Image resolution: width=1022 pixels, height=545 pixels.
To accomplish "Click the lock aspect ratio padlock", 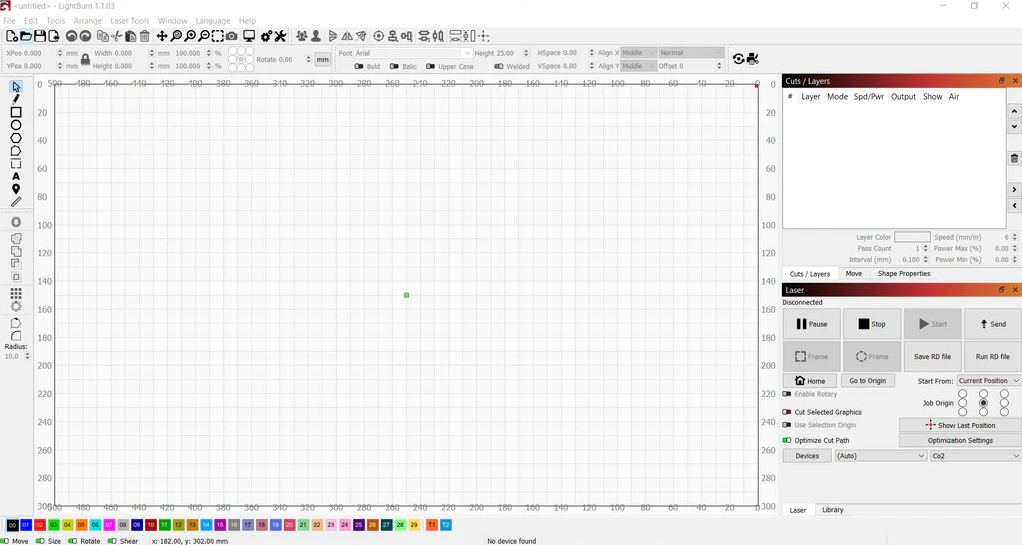I will 85,60.
